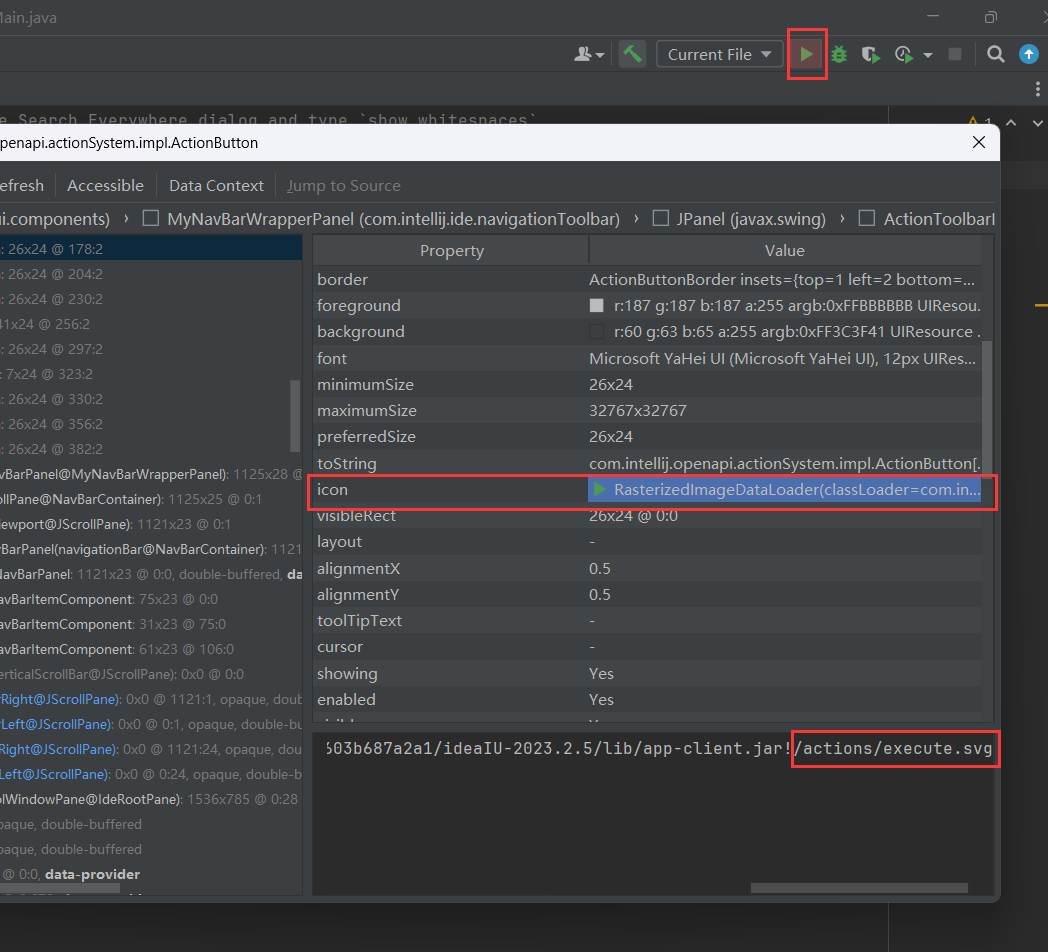Select tree row 26x24 @ 204:2
Image resolution: width=1048 pixels, height=952 pixels.
click(x=151, y=274)
